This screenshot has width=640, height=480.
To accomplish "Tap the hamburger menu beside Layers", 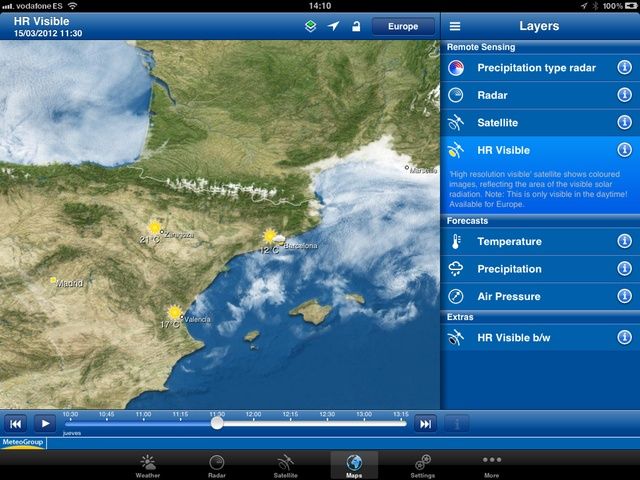I will [455, 26].
